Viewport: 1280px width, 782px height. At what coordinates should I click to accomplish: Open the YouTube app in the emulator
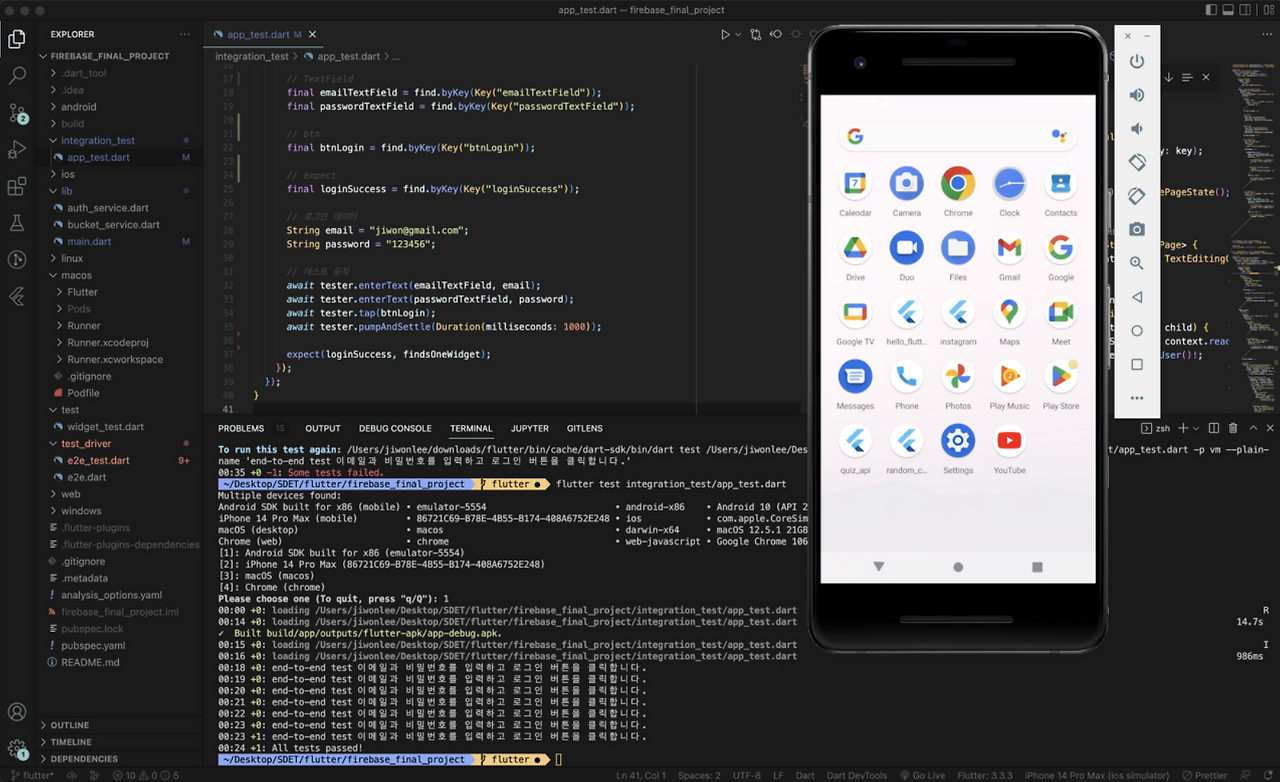coord(1009,448)
